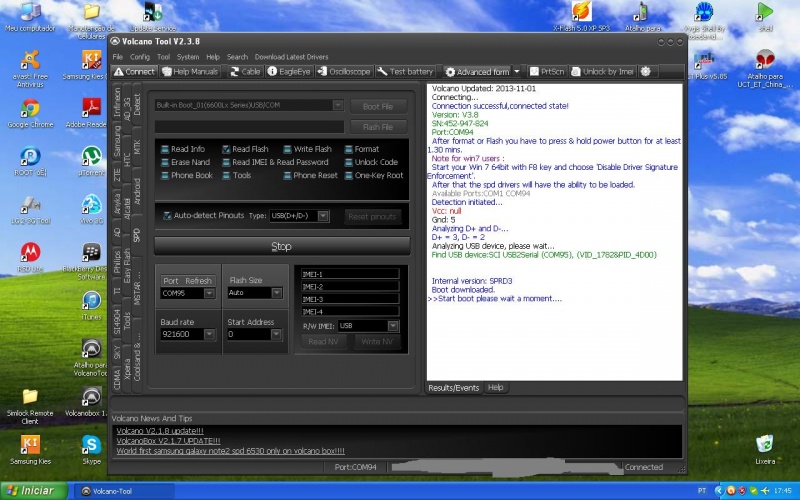Open the Start Address dropdown
The width and height of the screenshot is (800, 500).
coord(276,334)
